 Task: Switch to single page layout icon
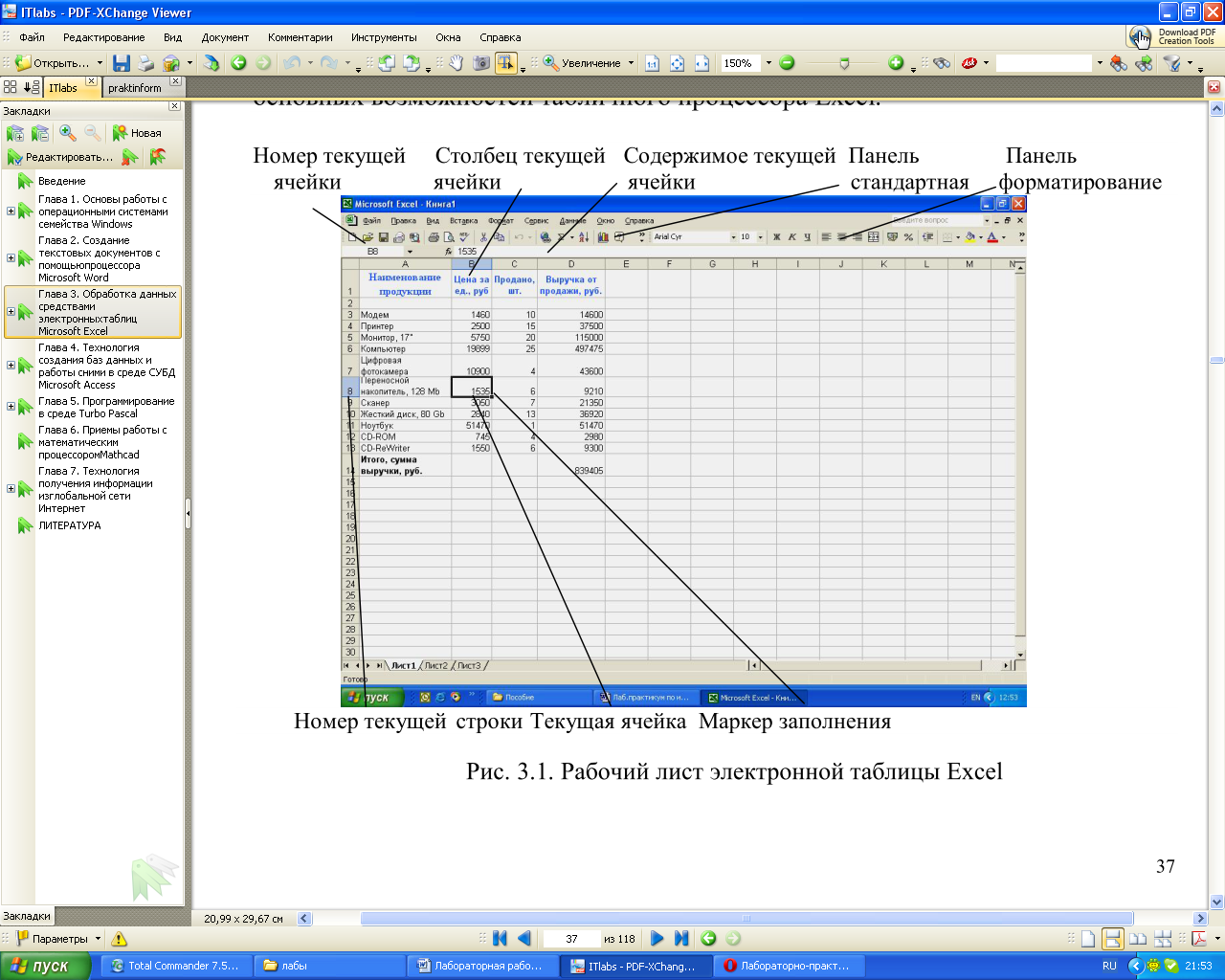coord(1088,939)
